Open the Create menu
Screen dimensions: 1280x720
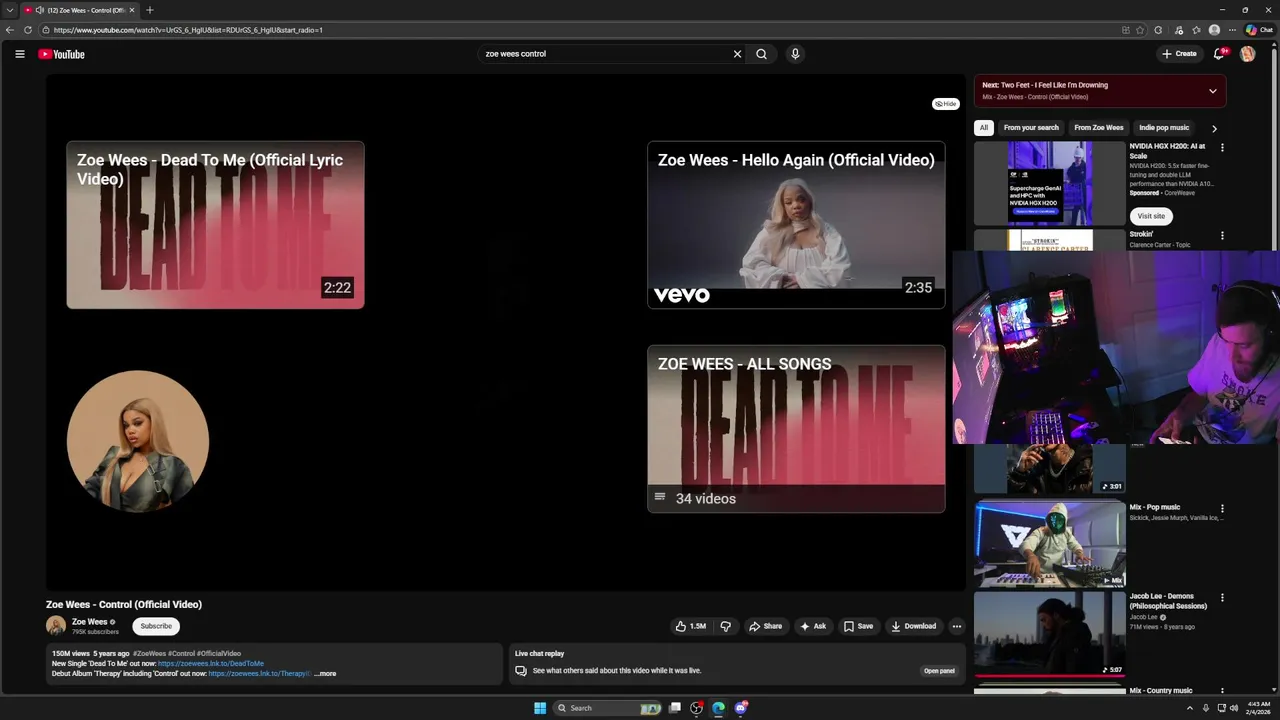1179,54
